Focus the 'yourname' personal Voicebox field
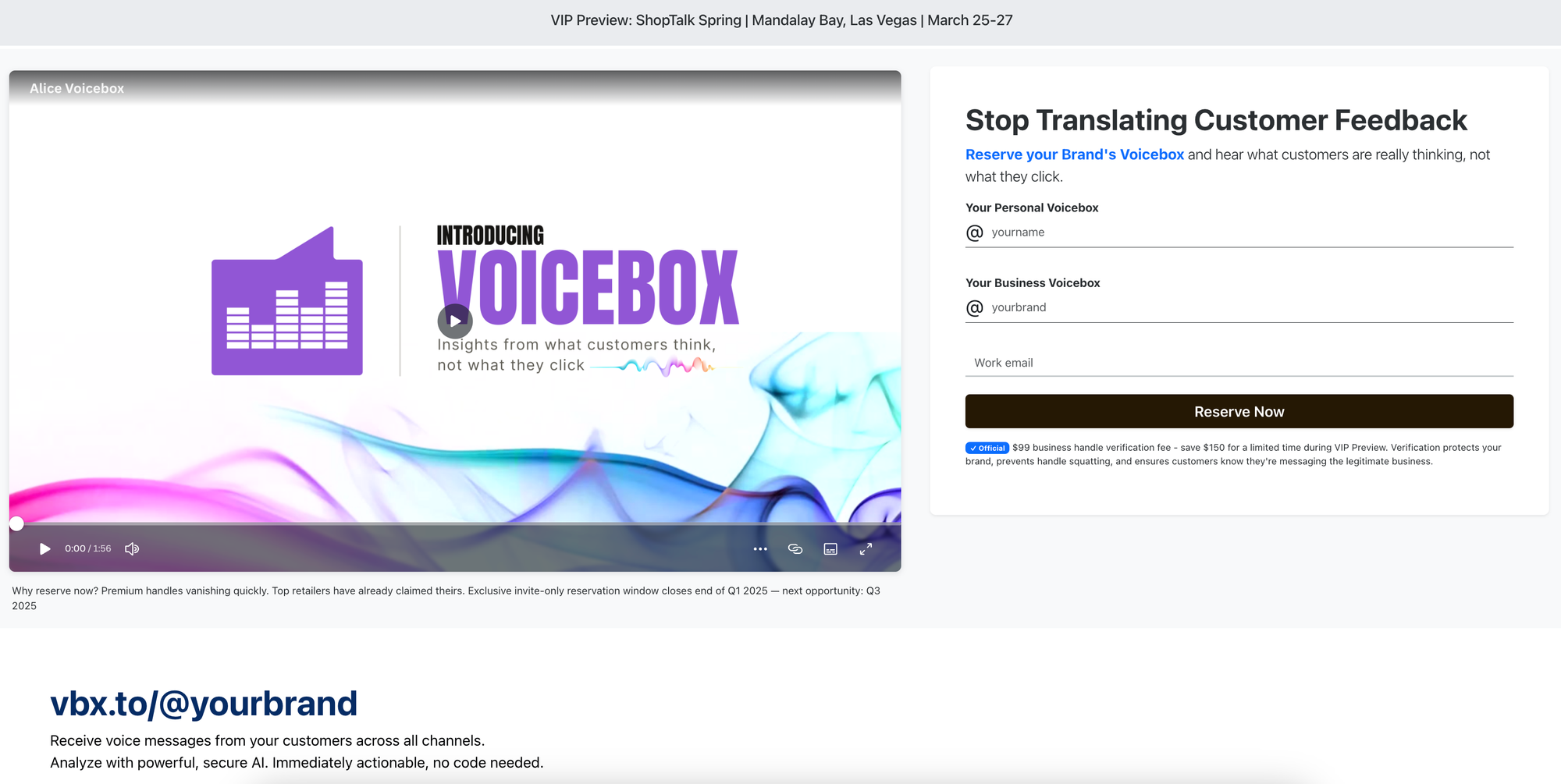 (x=1249, y=232)
